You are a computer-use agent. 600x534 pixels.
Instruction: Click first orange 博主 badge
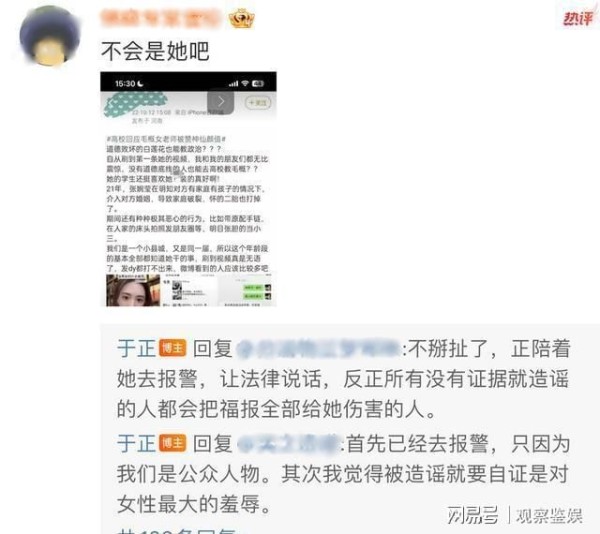pos(173,348)
